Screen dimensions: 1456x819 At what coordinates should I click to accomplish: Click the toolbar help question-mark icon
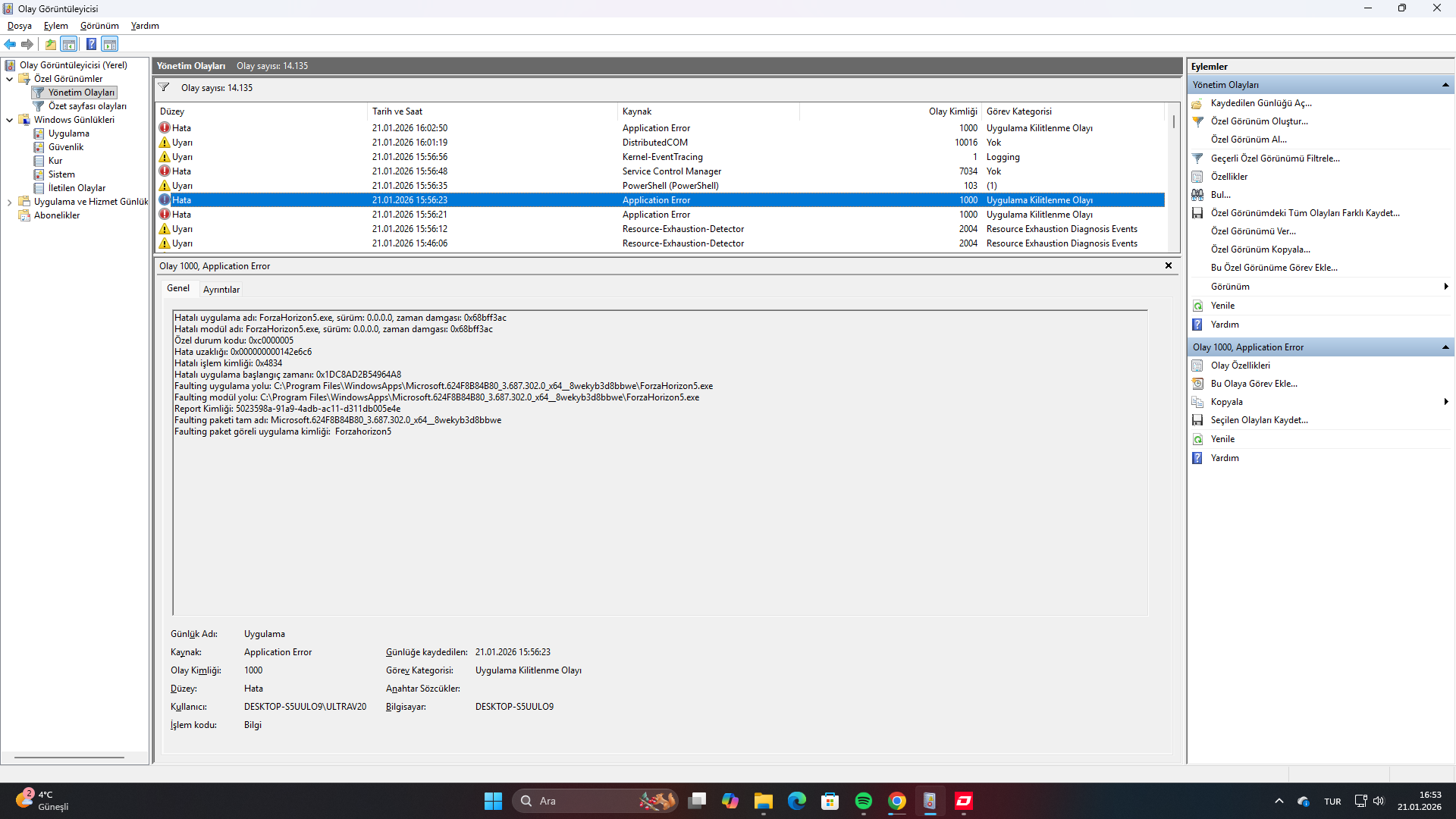[x=91, y=44]
